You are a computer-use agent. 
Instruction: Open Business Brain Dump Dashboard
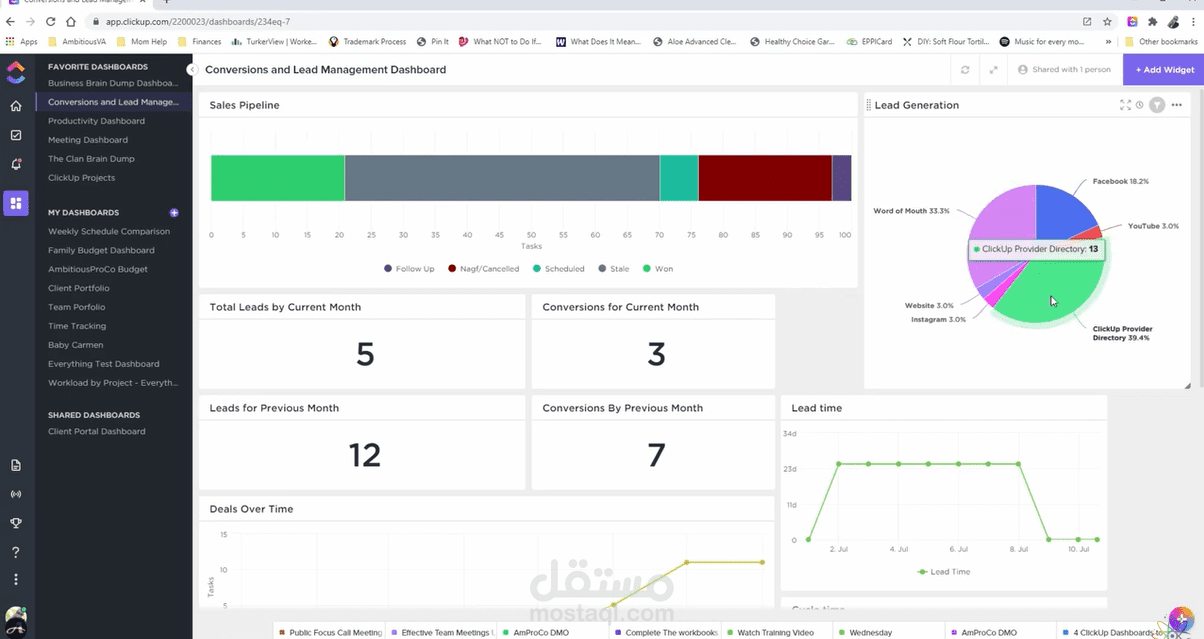tap(113, 83)
